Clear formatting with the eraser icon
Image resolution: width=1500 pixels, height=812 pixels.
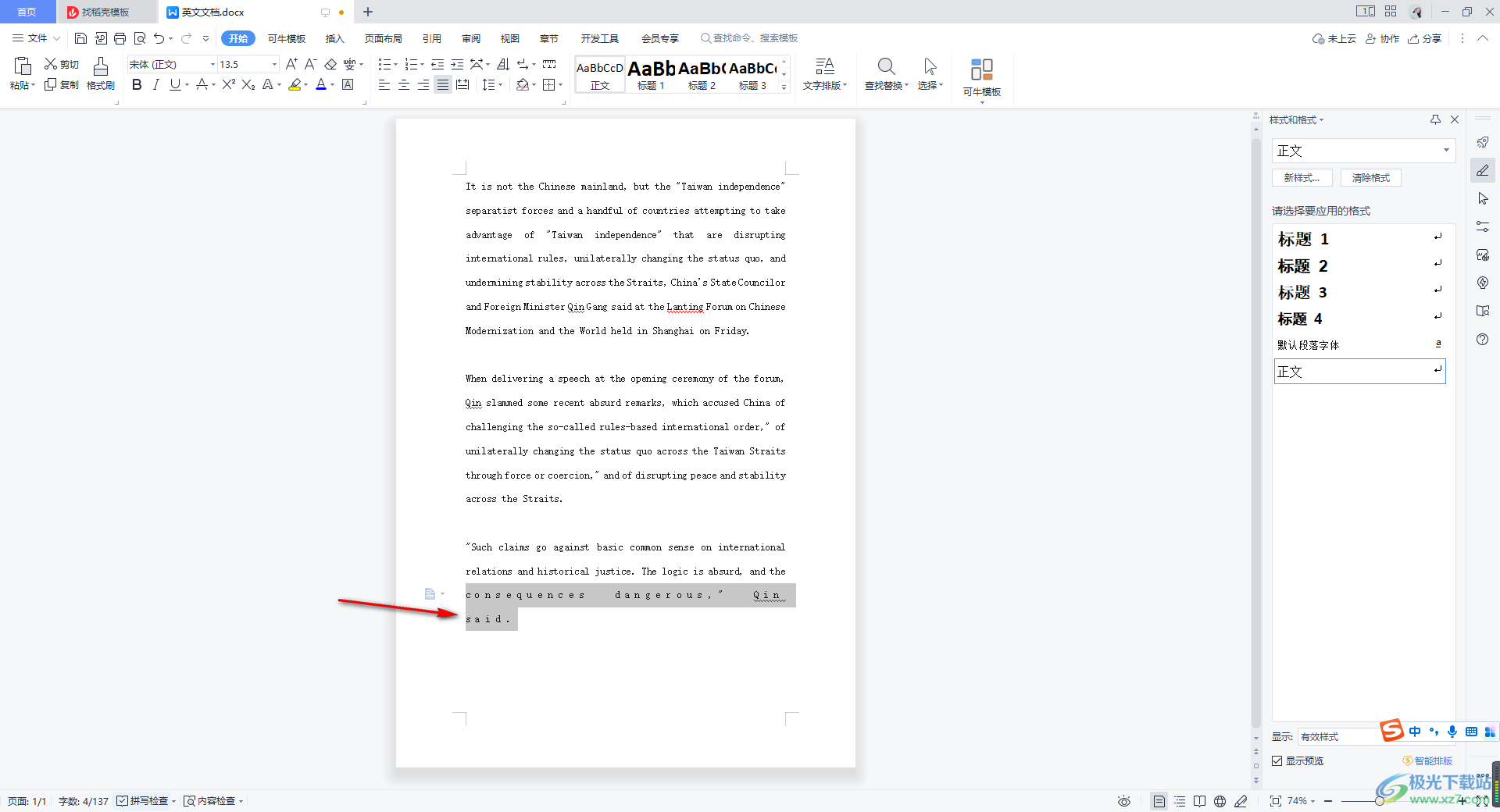point(330,64)
